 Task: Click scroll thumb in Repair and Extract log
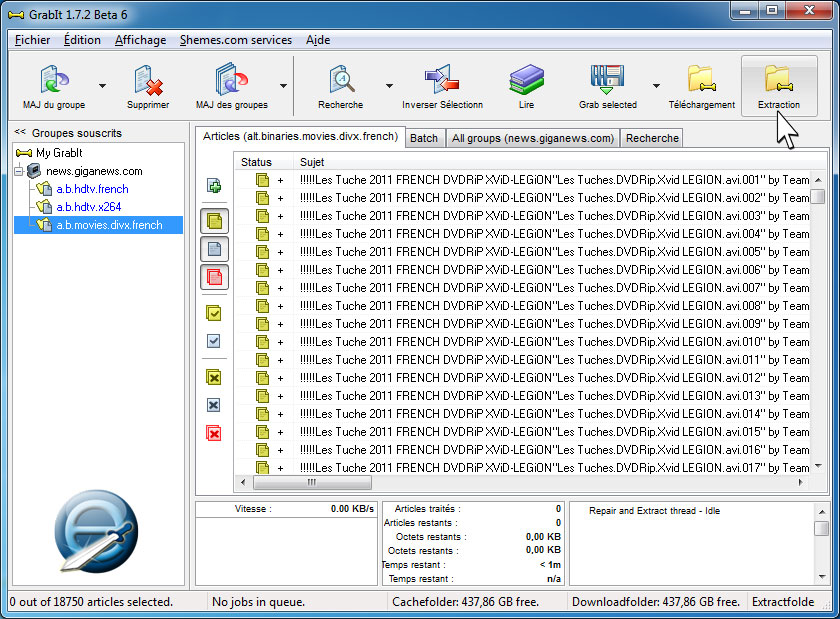(821, 528)
